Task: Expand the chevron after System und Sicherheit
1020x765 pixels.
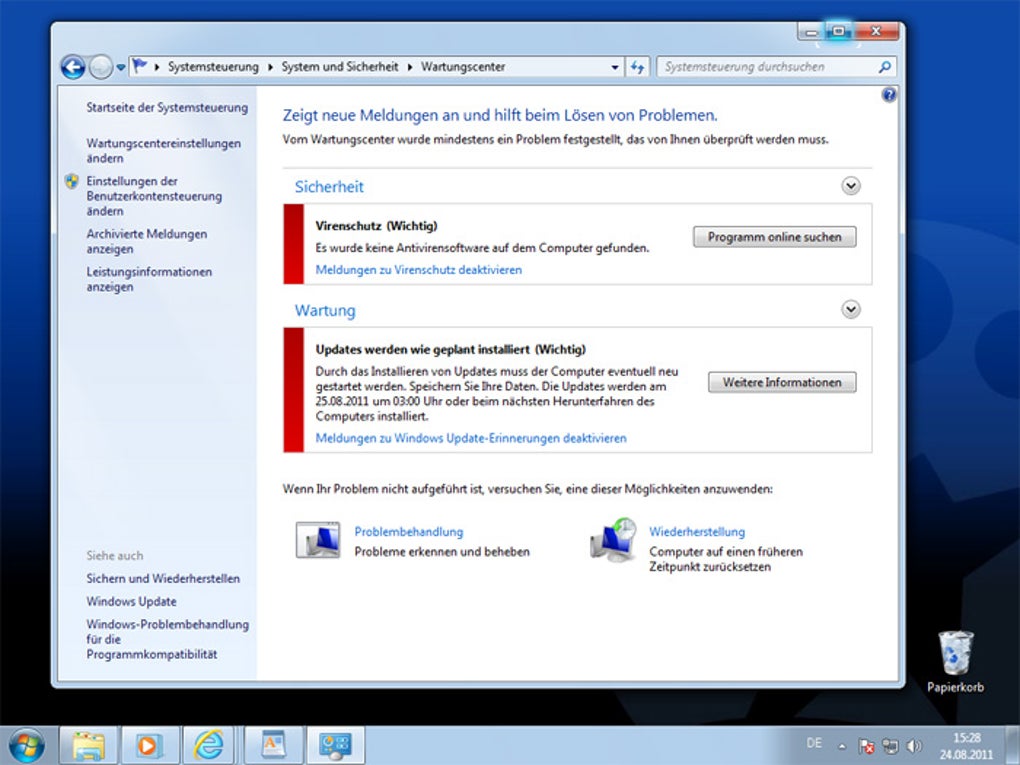Action: click(410, 67)
